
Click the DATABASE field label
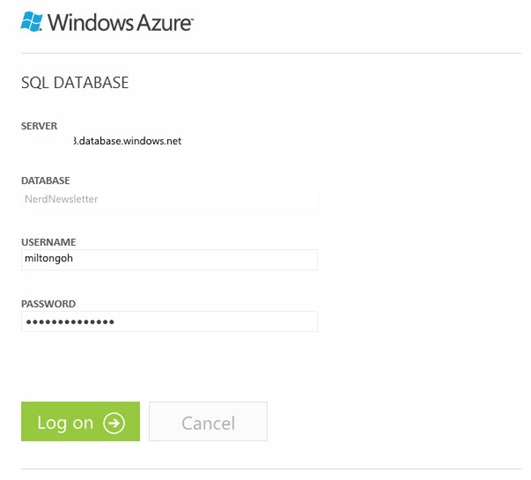click(45, 181)
